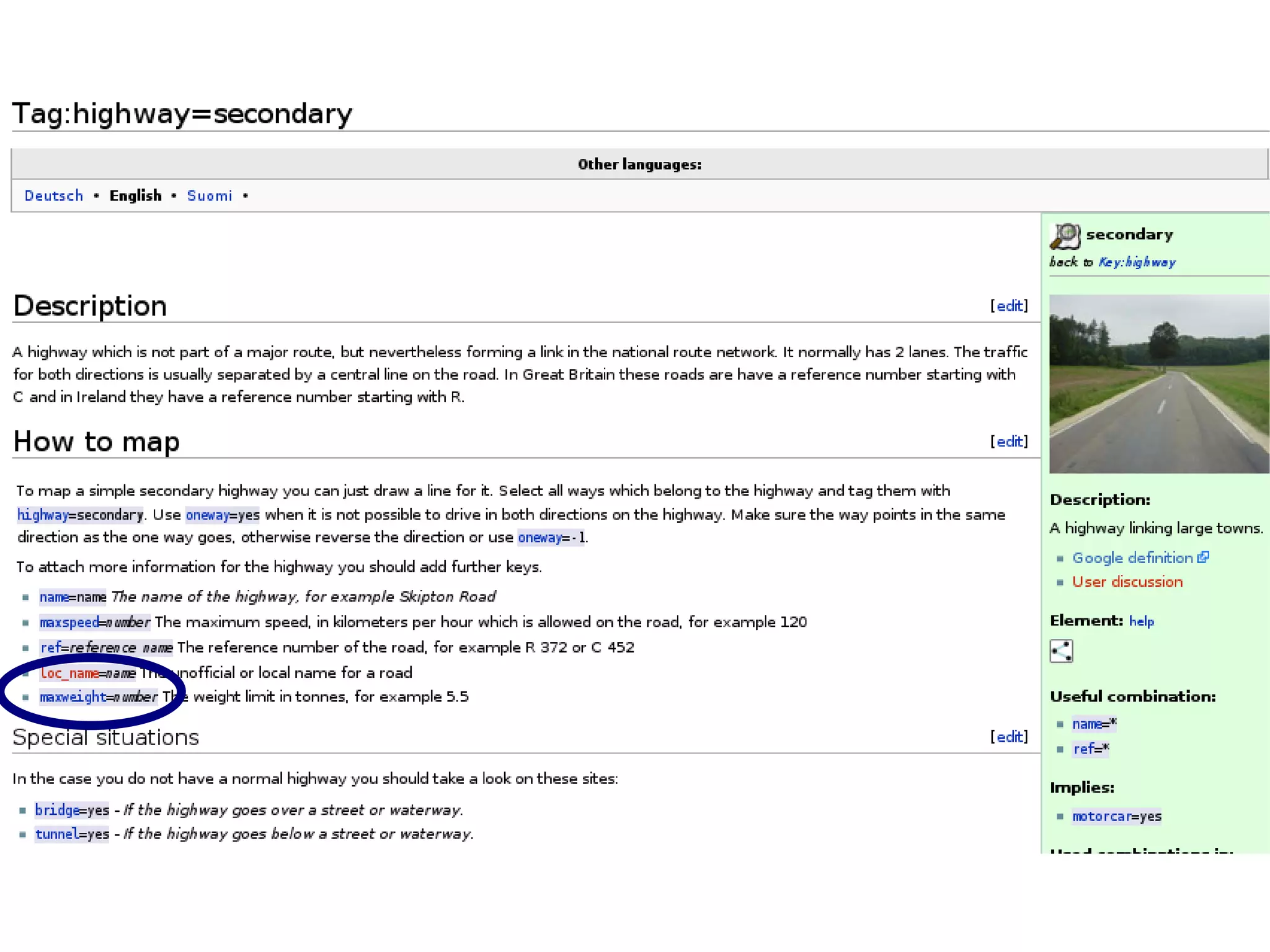Open the maxspeed key link
Screen dimensions: 1270x952
69,622
